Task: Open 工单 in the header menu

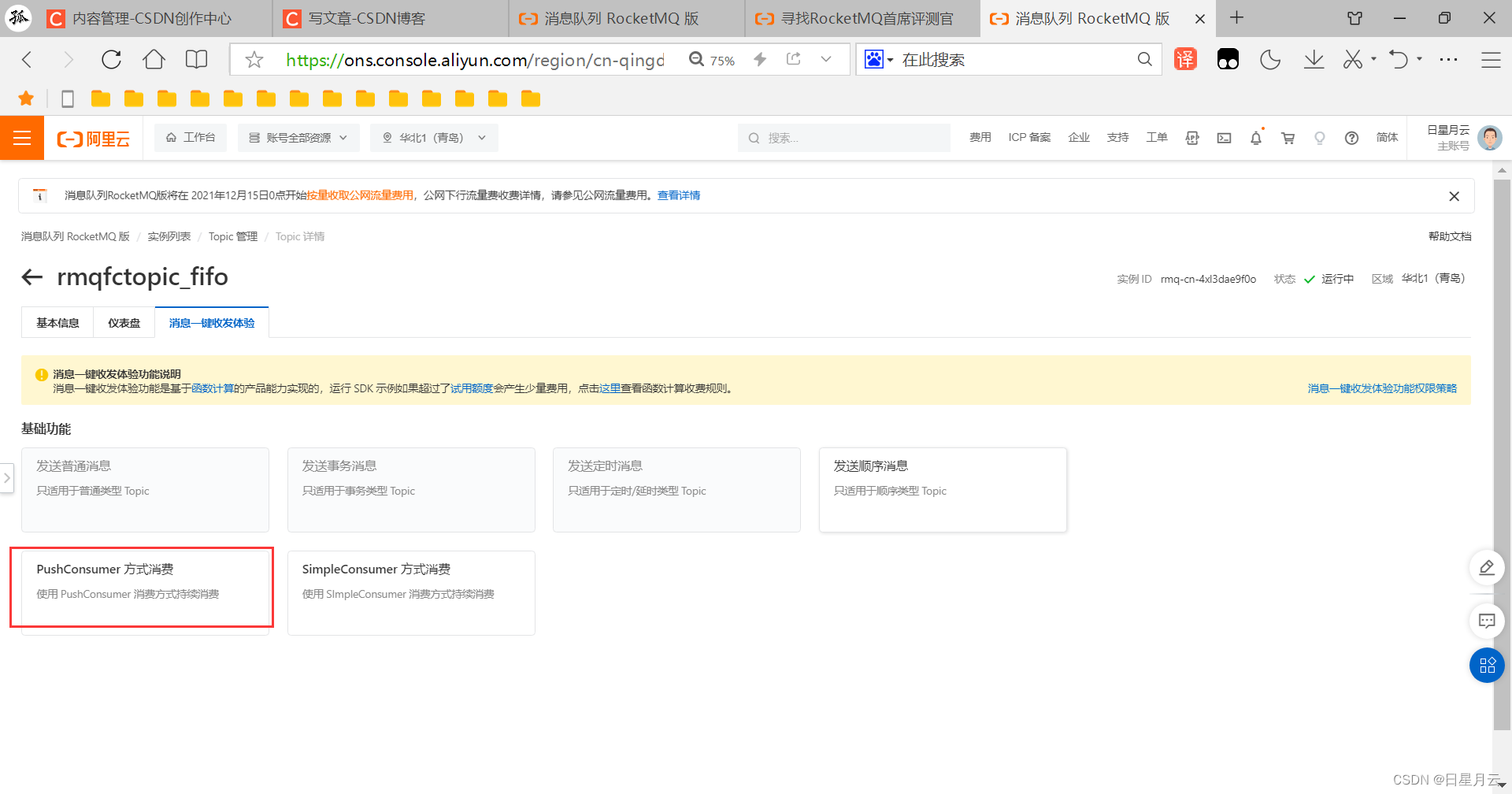Action: coord(1157,138)
